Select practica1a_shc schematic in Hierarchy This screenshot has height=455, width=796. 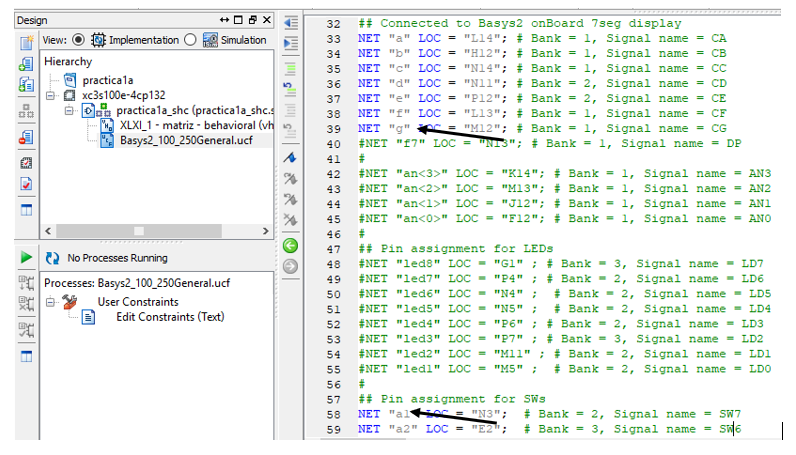[195, 110]
